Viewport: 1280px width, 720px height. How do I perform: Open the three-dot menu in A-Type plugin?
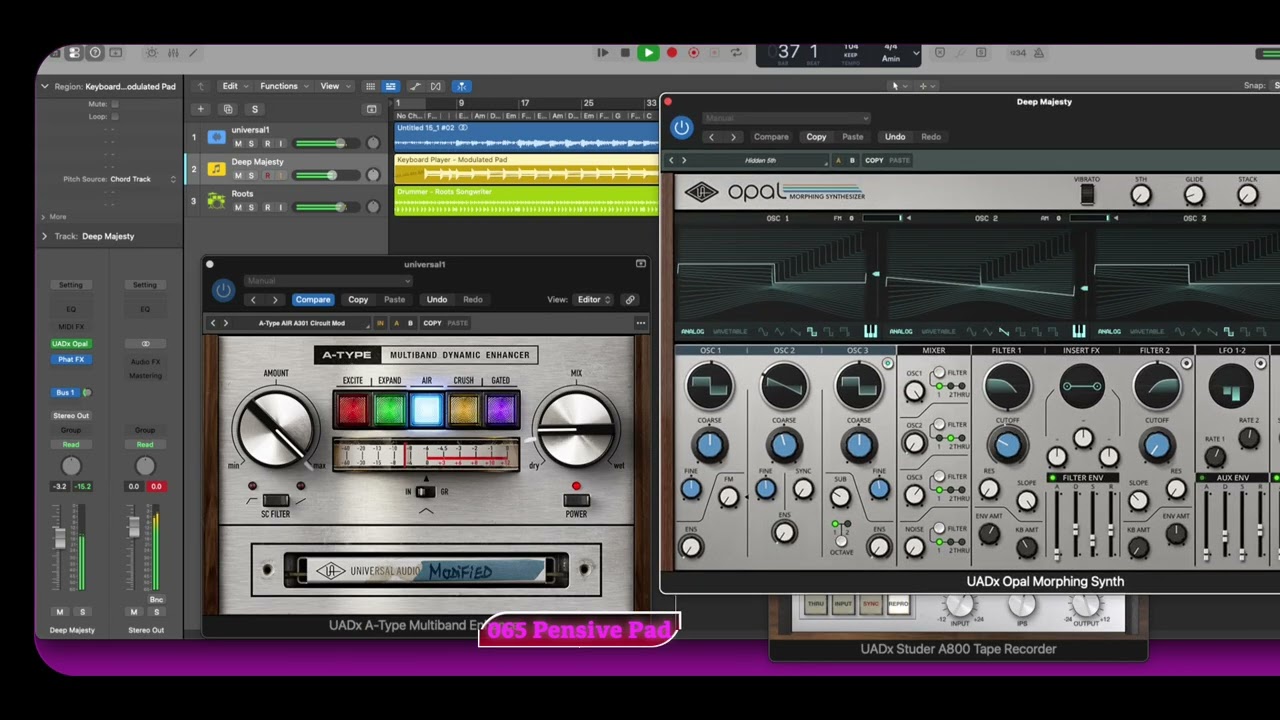640,323
